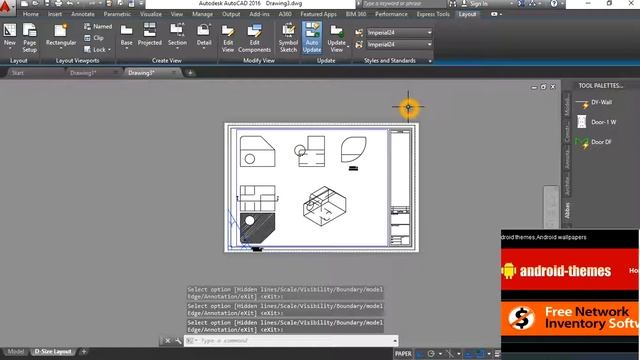This screenshot has width=640, height=360.
Task: Open the Express Tools tab
Action: (x=433, y=14)
